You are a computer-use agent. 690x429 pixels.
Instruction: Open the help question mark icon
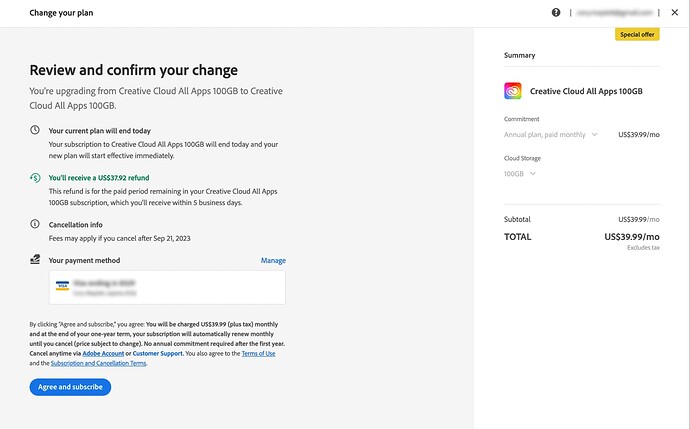point(556,12)
